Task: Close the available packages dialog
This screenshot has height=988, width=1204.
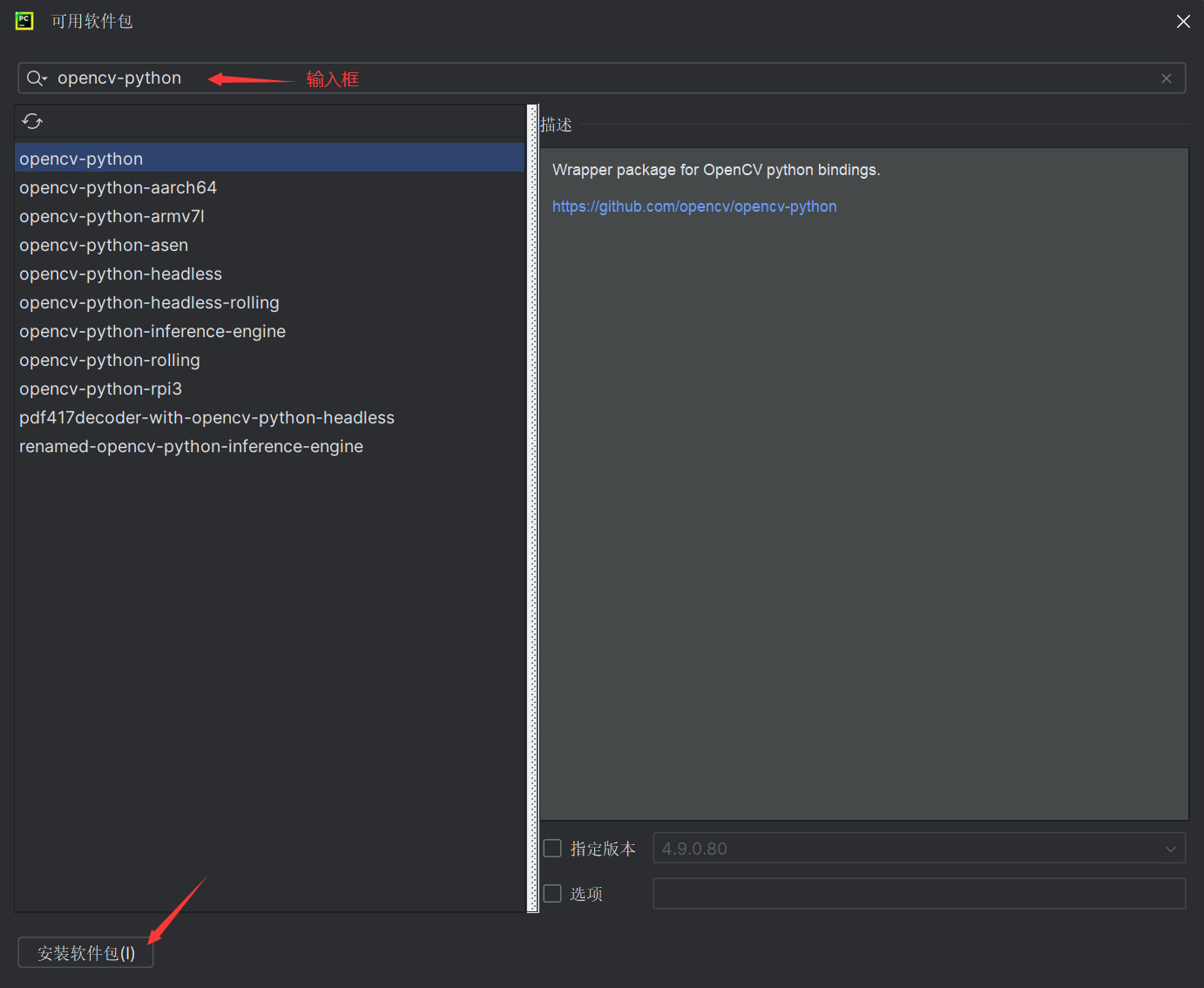Action: (1182, 22)
